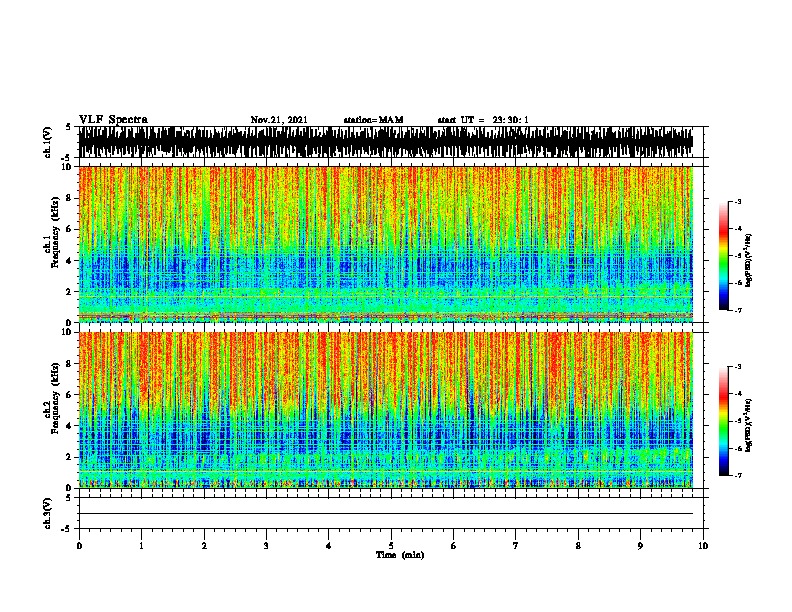Click time axis tick label "1"
The image size is (792, 612).
pyautogui.click(x=141, y=545)
